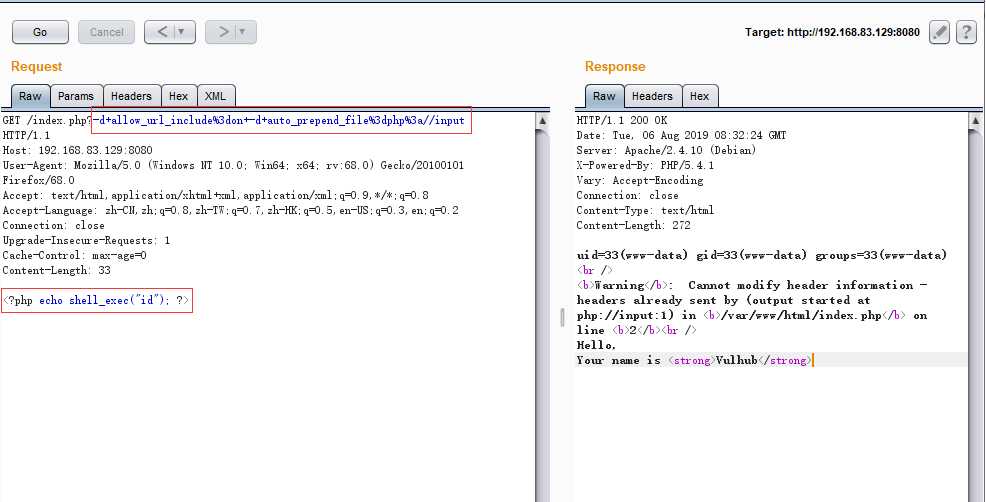The height and width of the screenshot is (502, 986).
Task: Click the Cache-Control: max-age=0 line
Action: [74, 256]
